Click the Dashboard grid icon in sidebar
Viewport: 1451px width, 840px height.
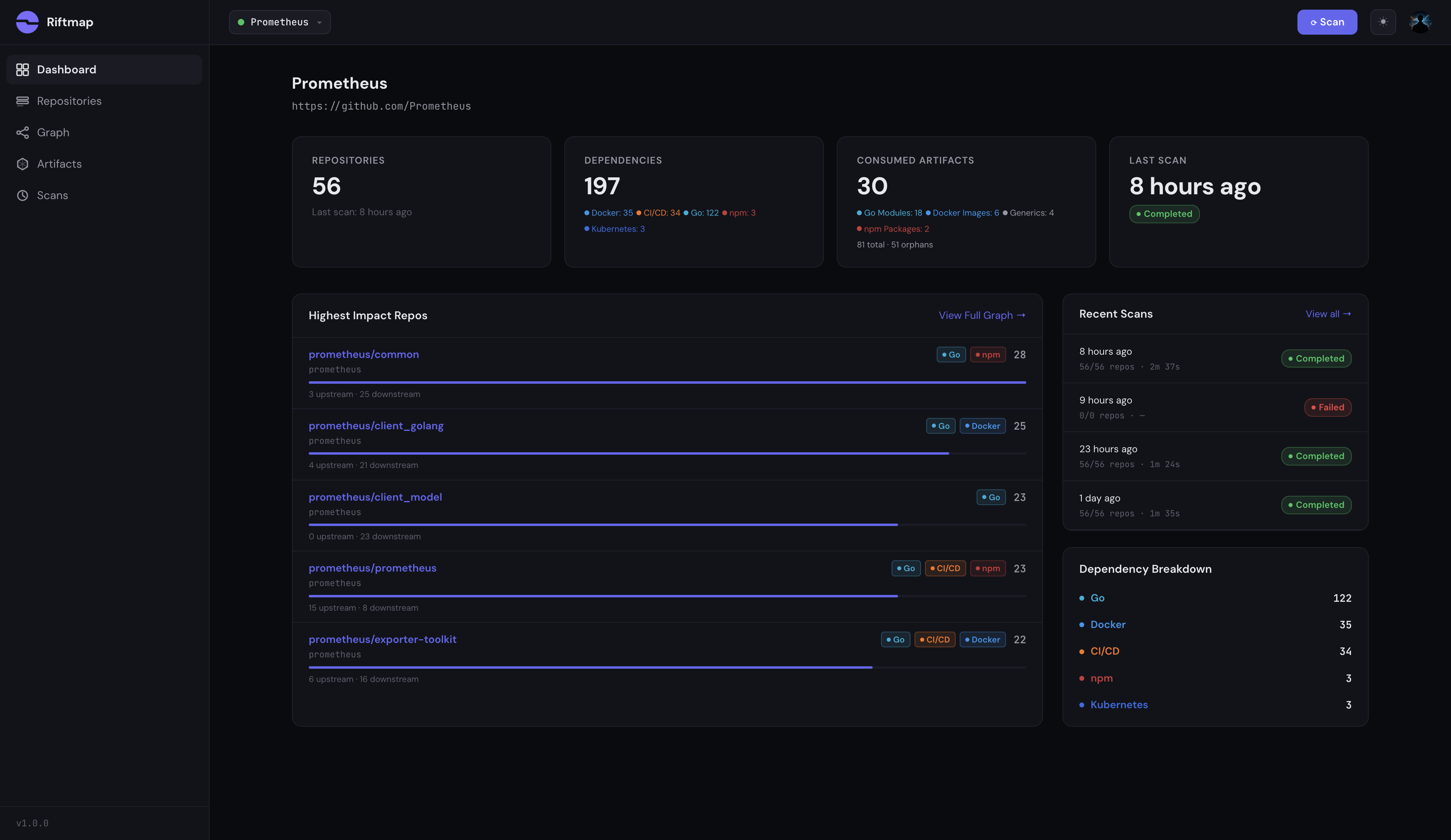23,70
